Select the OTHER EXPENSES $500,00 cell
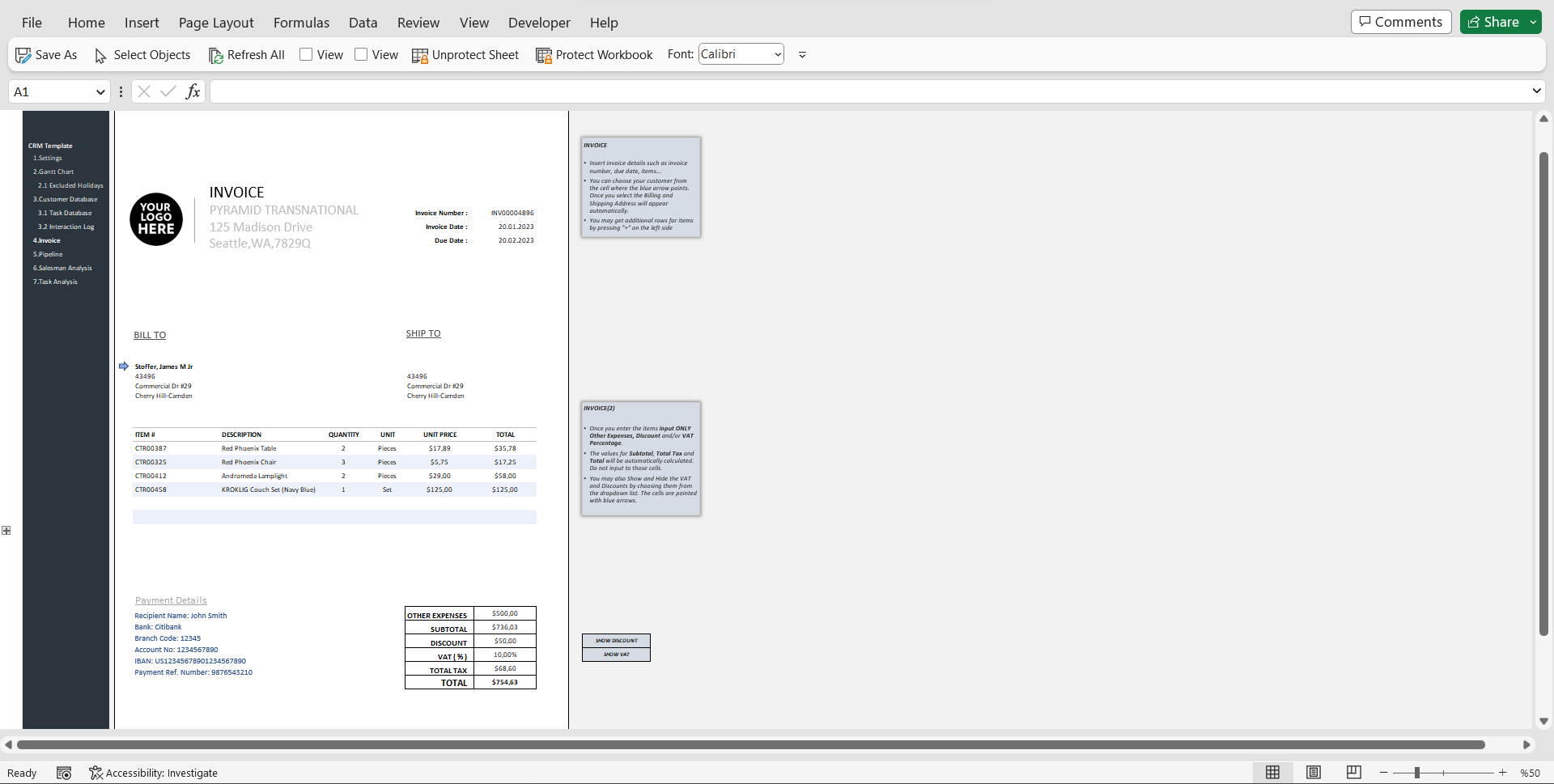The image size is (1554, 784). pos(505,614)
